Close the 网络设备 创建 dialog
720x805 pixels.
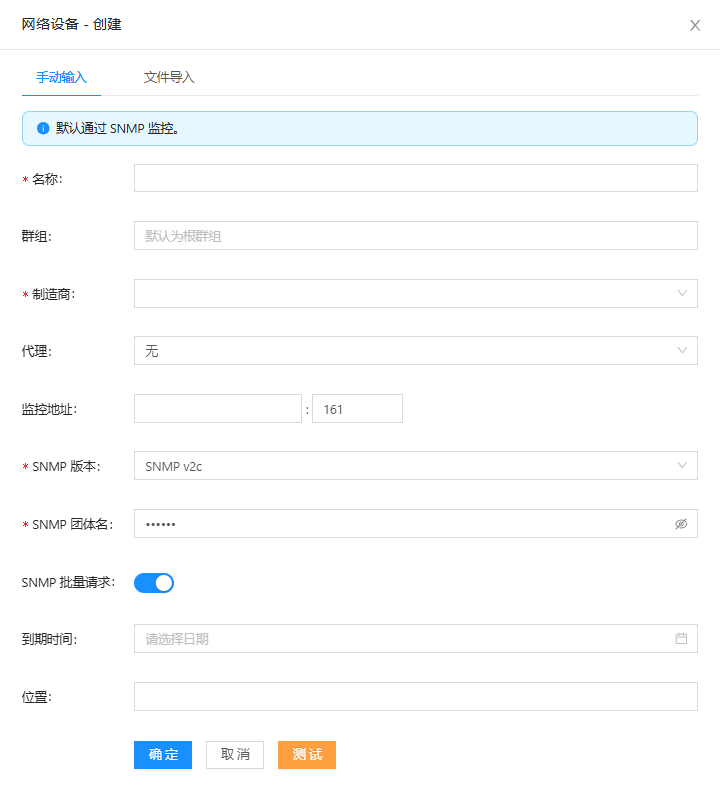pyautogui.click(x=695, y=25)
